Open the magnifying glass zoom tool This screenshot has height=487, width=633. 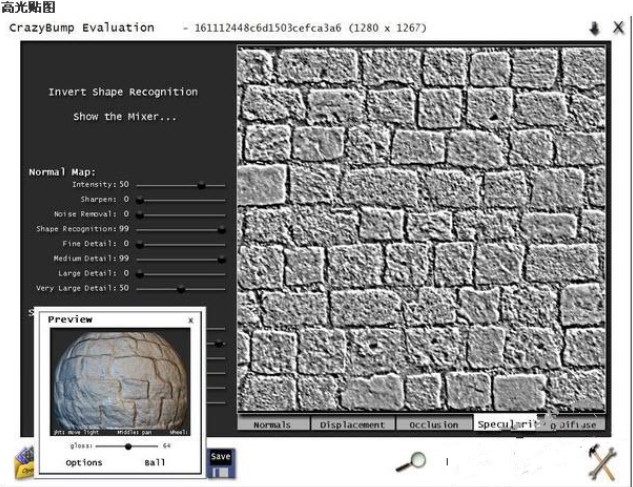point(411,462)
